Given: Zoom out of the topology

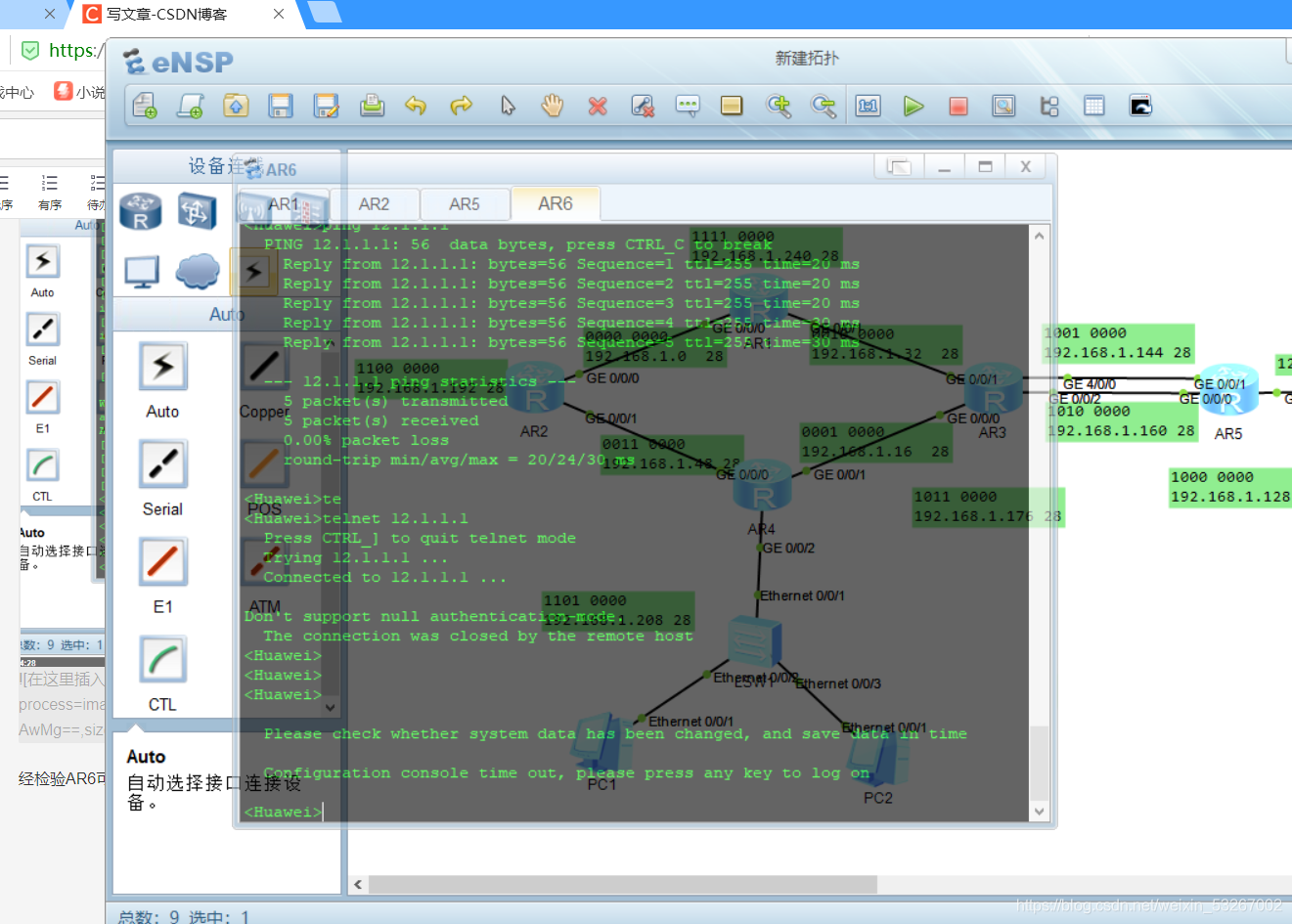Looking at the screenshot, I should pyautogui.click(x=824, y=106).
